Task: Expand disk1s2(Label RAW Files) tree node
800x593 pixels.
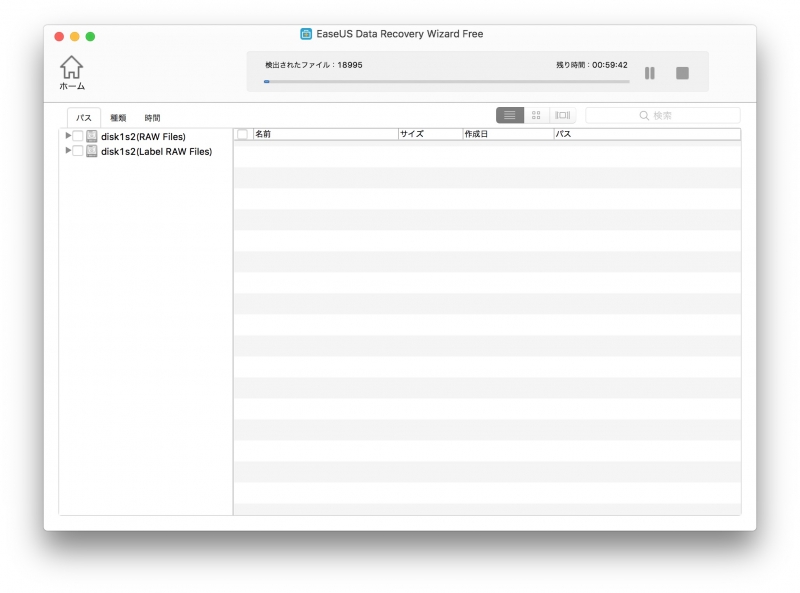Action: 68,151
